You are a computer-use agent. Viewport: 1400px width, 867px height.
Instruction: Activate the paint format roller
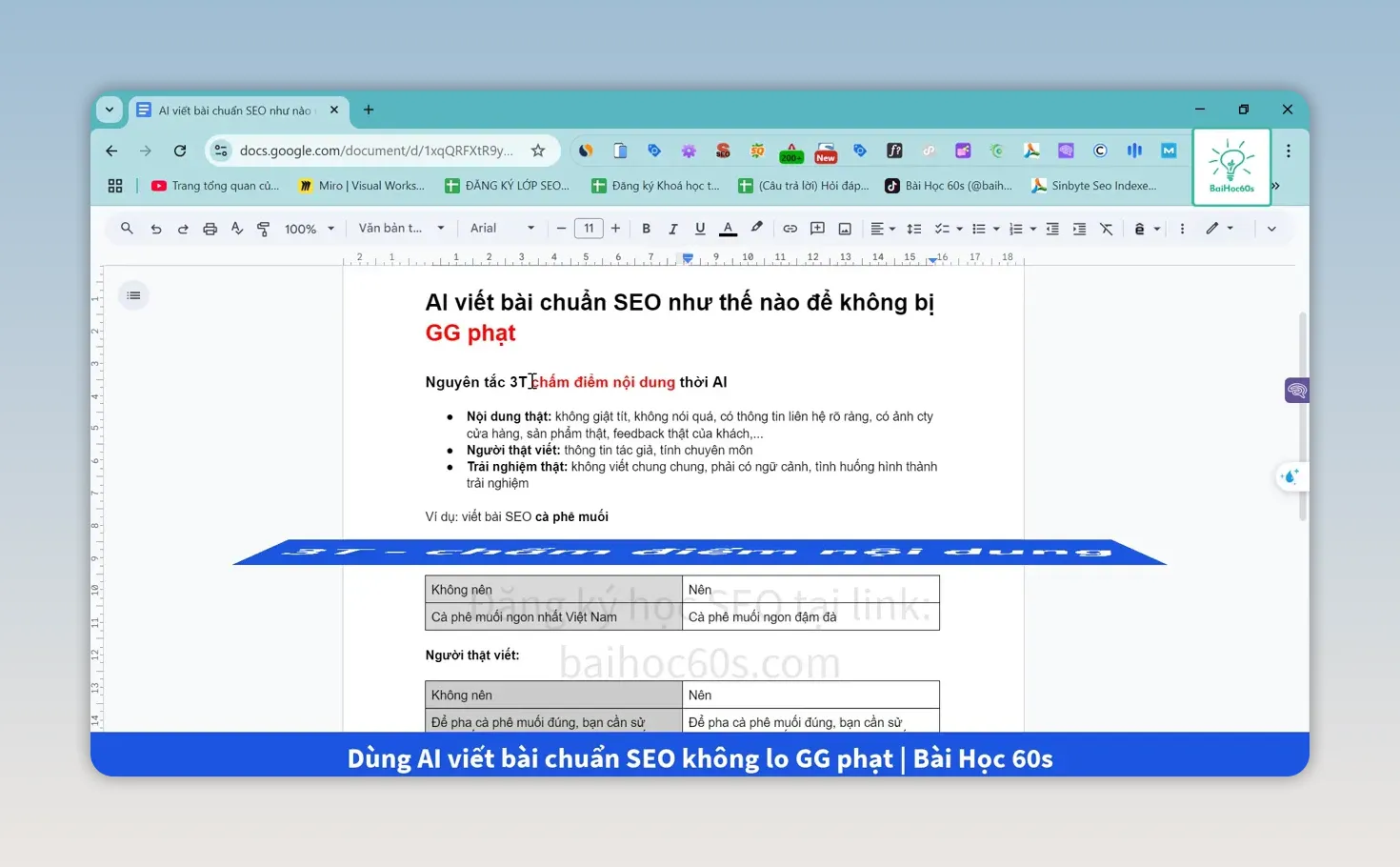(263, 229)
